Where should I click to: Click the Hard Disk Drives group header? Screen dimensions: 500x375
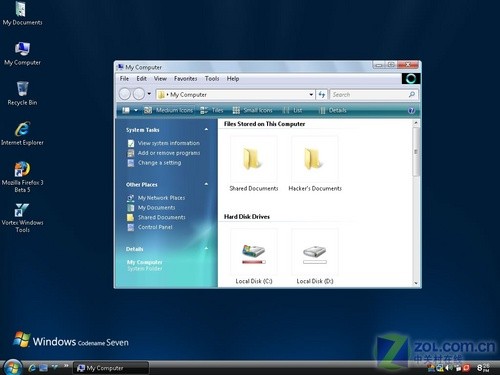(247, 217)
